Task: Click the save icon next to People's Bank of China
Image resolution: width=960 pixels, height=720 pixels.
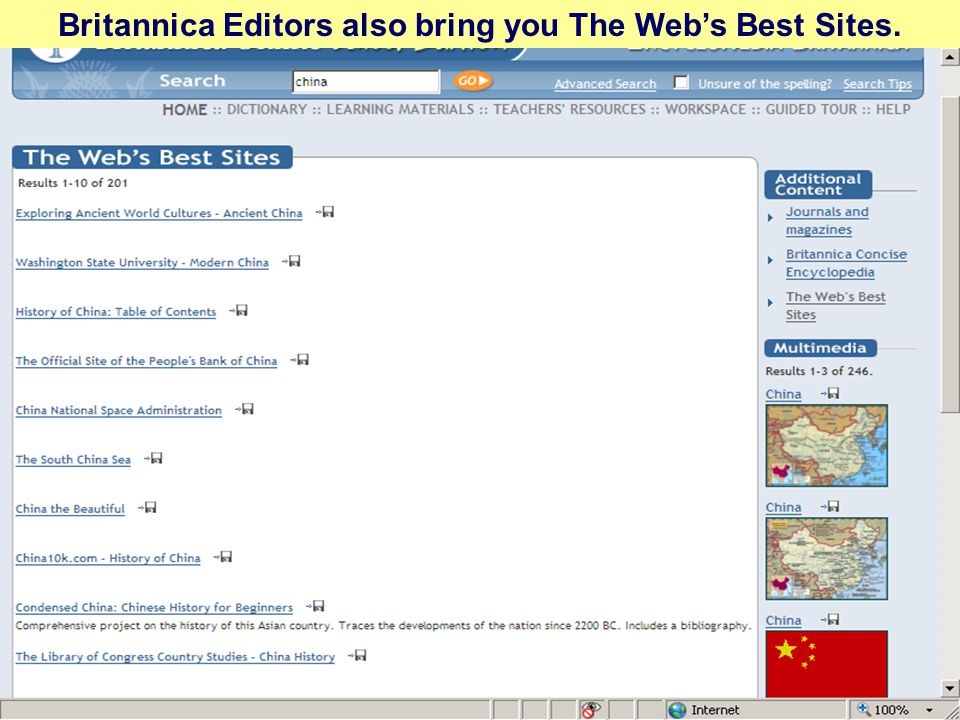Action: (x=300, y=359)
